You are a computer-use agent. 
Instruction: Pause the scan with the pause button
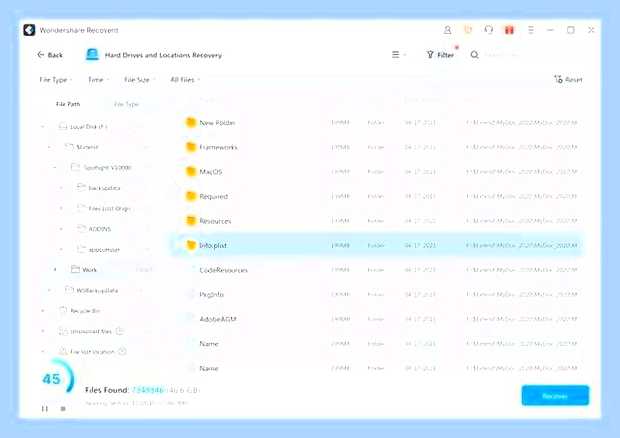pos(45,408)
